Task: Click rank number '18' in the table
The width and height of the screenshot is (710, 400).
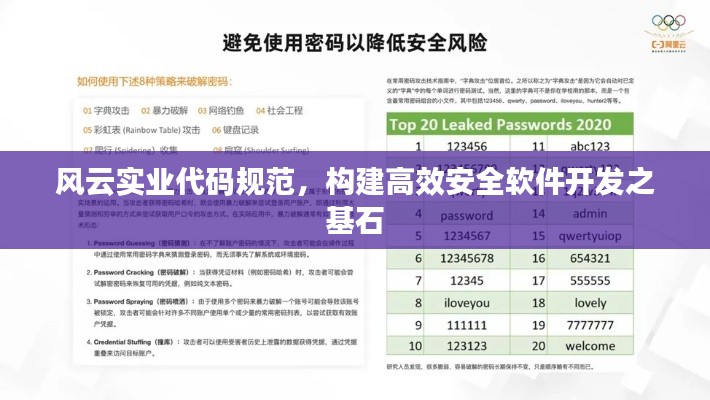Action: pos(538,303)
